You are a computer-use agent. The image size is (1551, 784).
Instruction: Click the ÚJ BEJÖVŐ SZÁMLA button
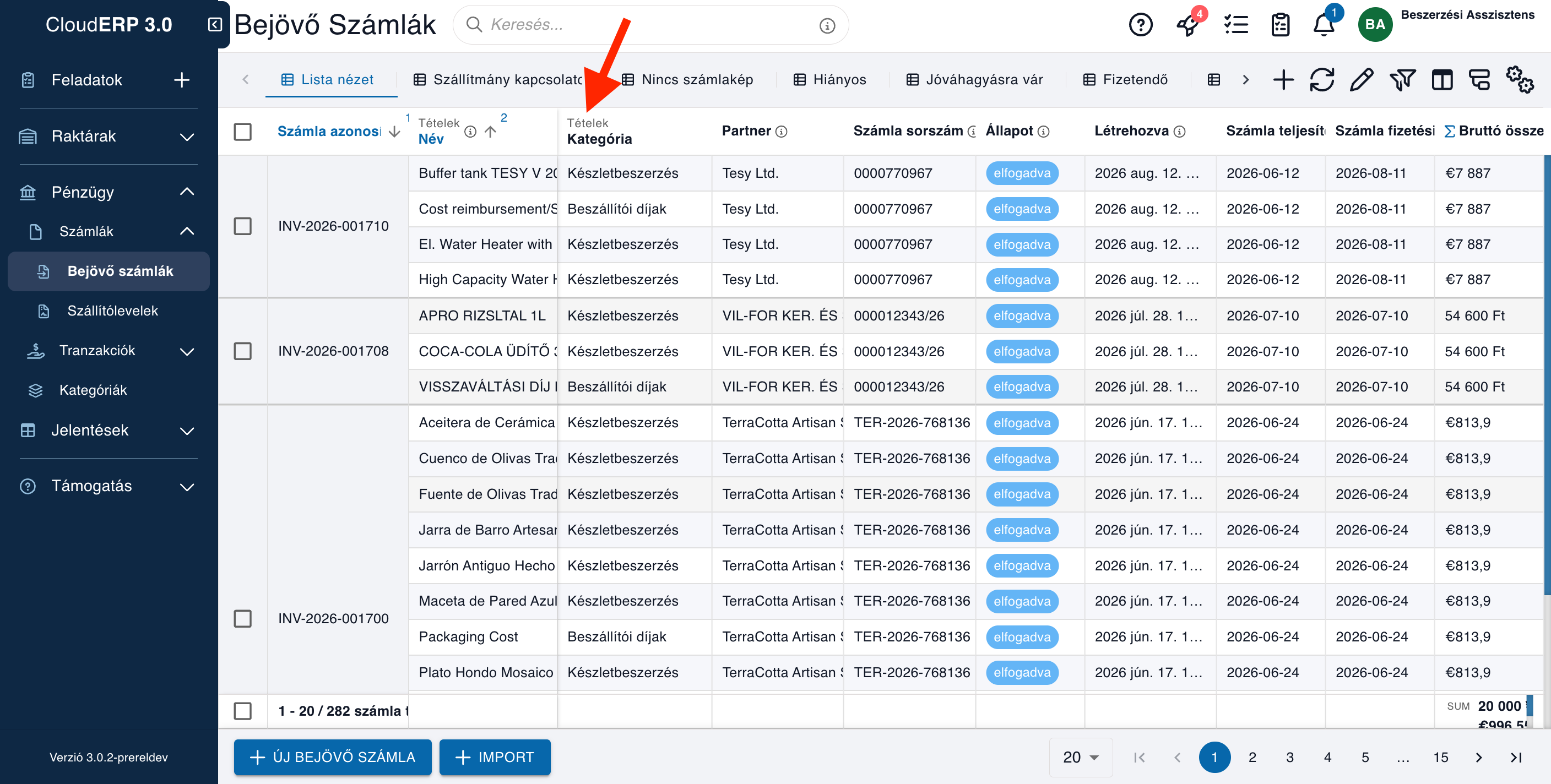point(332,757)
